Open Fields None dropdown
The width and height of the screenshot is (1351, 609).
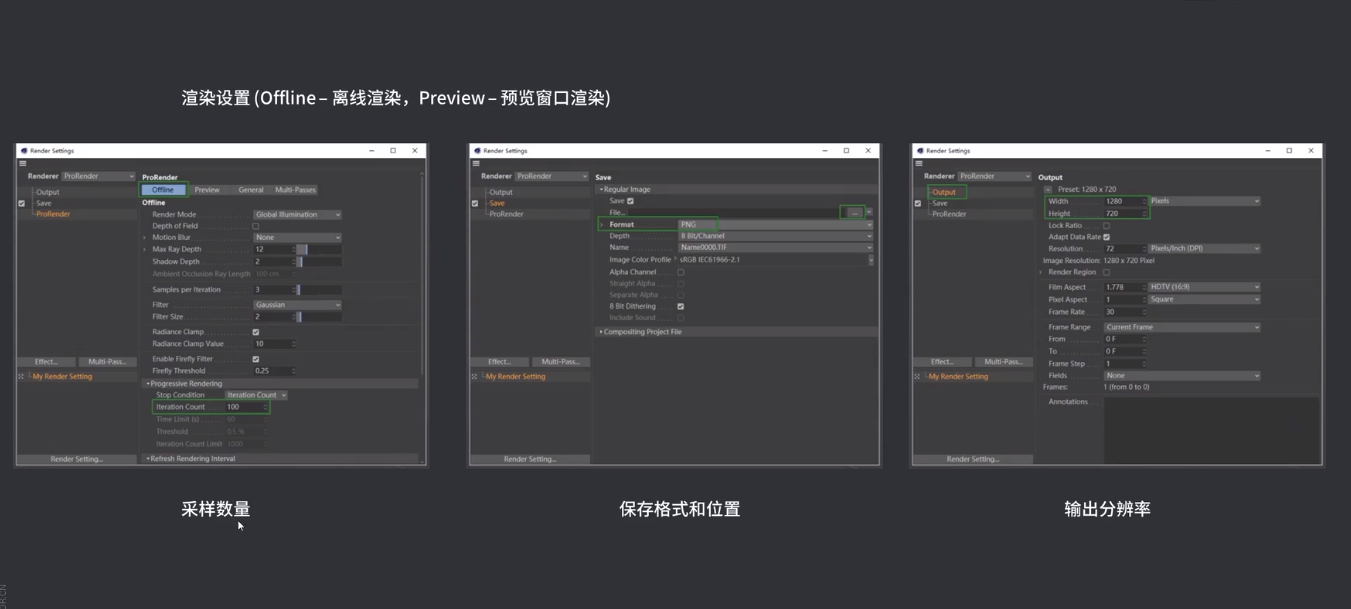1182,376
